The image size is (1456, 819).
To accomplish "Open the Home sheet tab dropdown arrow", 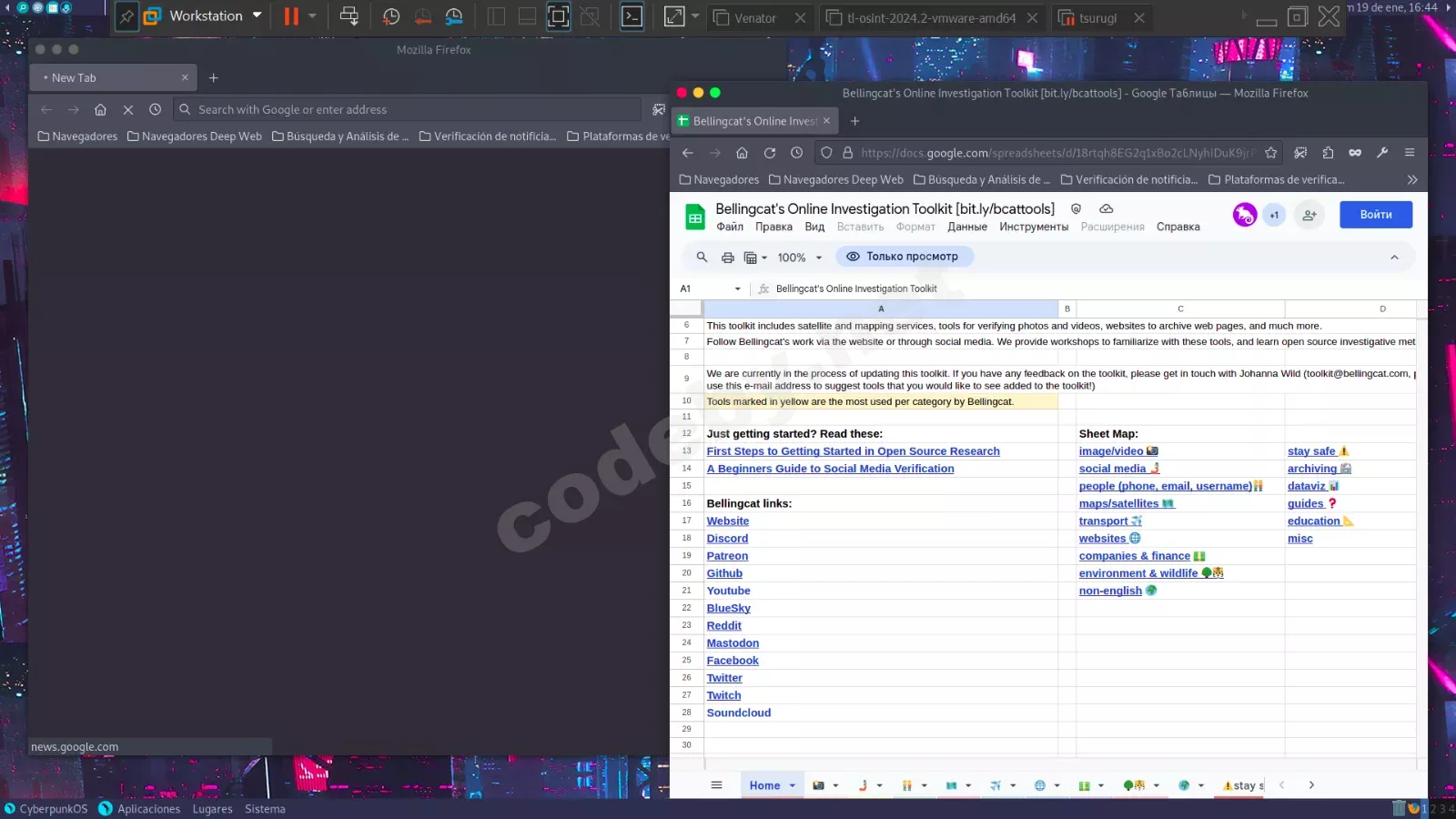I will 793,785.
